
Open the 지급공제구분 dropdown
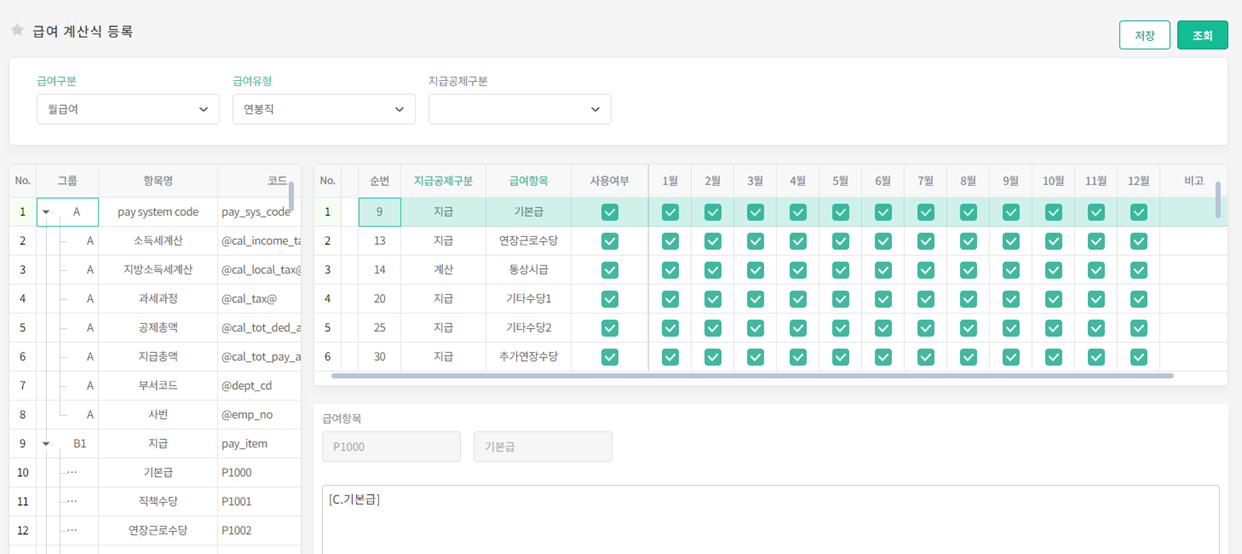[519, 110]
